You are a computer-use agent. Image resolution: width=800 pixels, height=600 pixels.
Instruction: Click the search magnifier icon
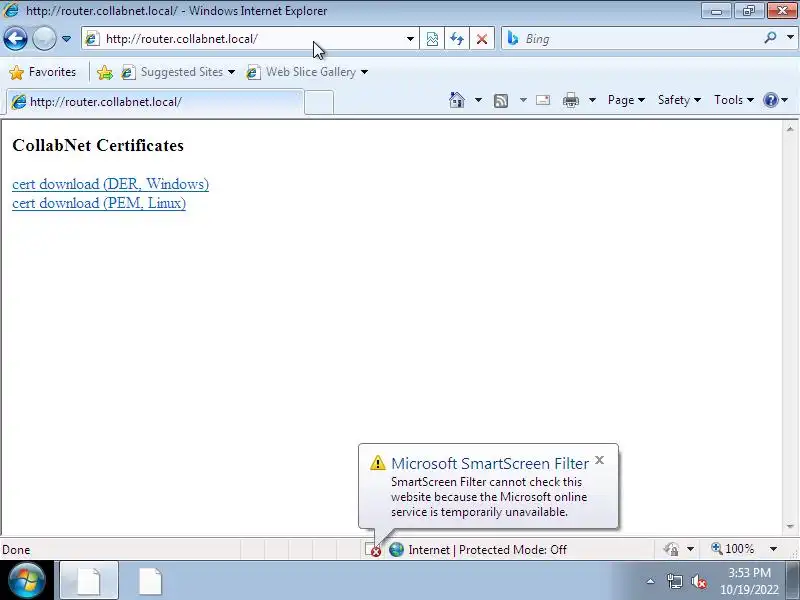tap(770, 38)
